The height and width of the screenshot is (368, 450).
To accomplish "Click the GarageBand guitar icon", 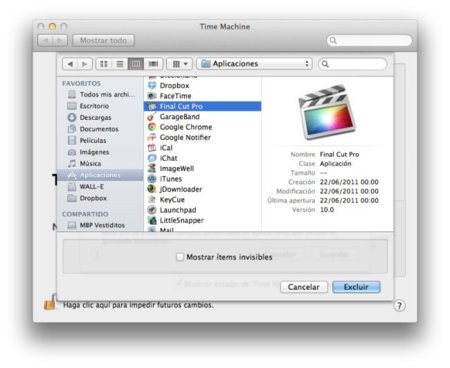I will pyautogui.click(x=152, y=117).
